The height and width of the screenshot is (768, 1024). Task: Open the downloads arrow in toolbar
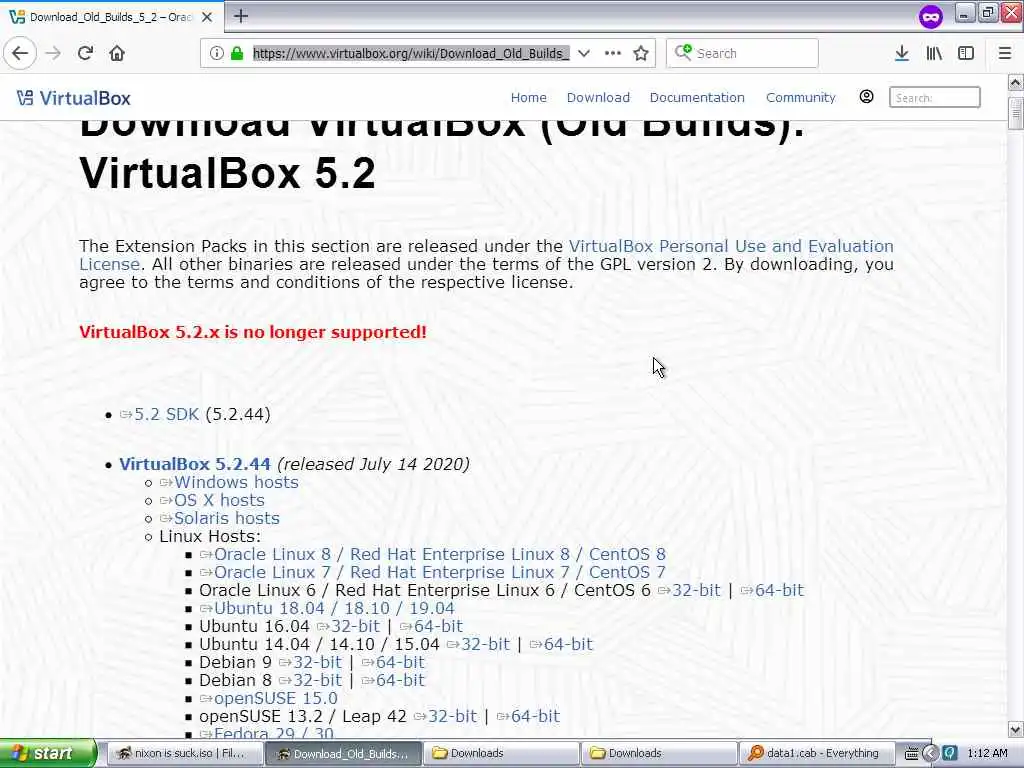click(902, 54)
